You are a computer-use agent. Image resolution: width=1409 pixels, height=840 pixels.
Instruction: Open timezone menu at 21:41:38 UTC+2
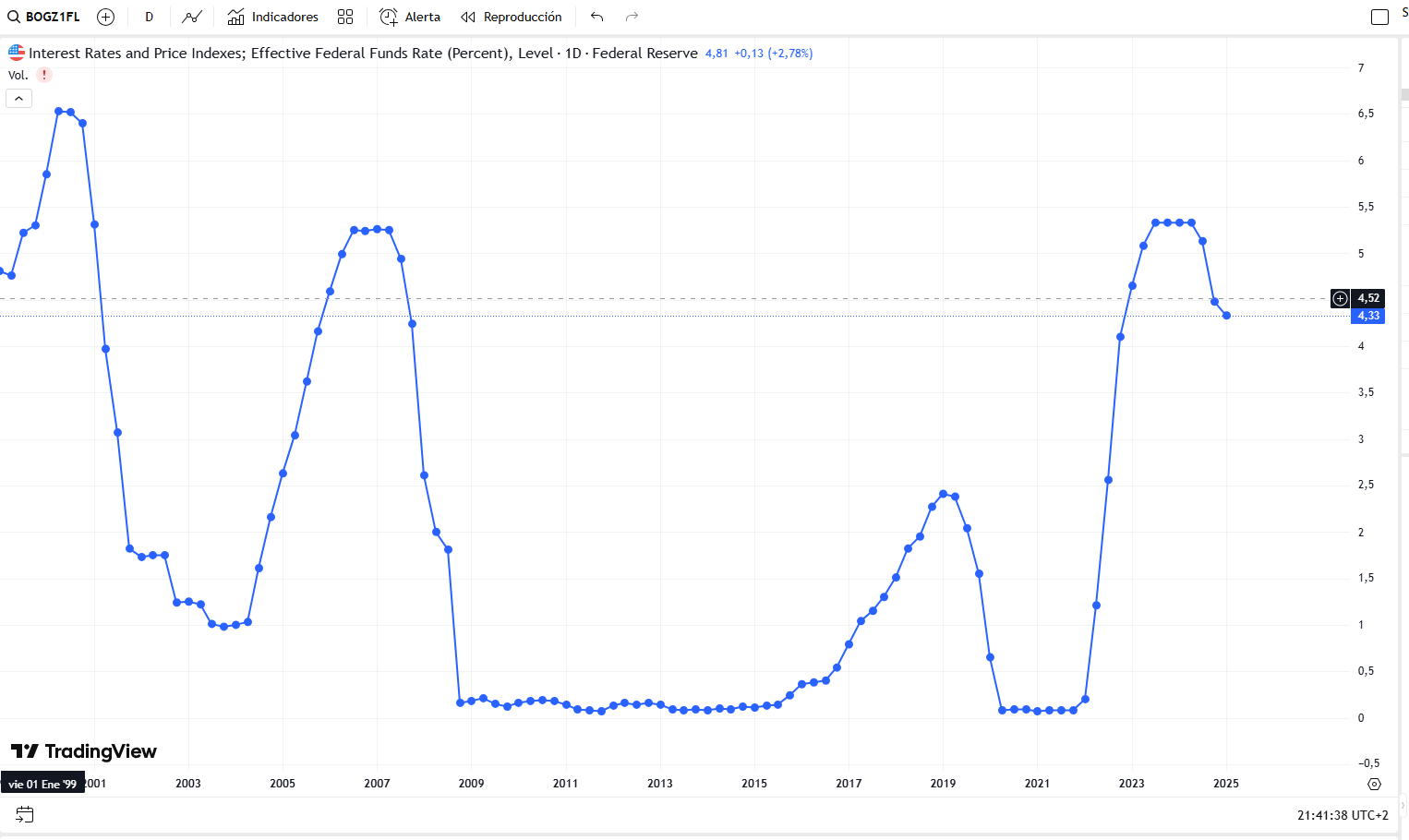[x=1343, y=815]
